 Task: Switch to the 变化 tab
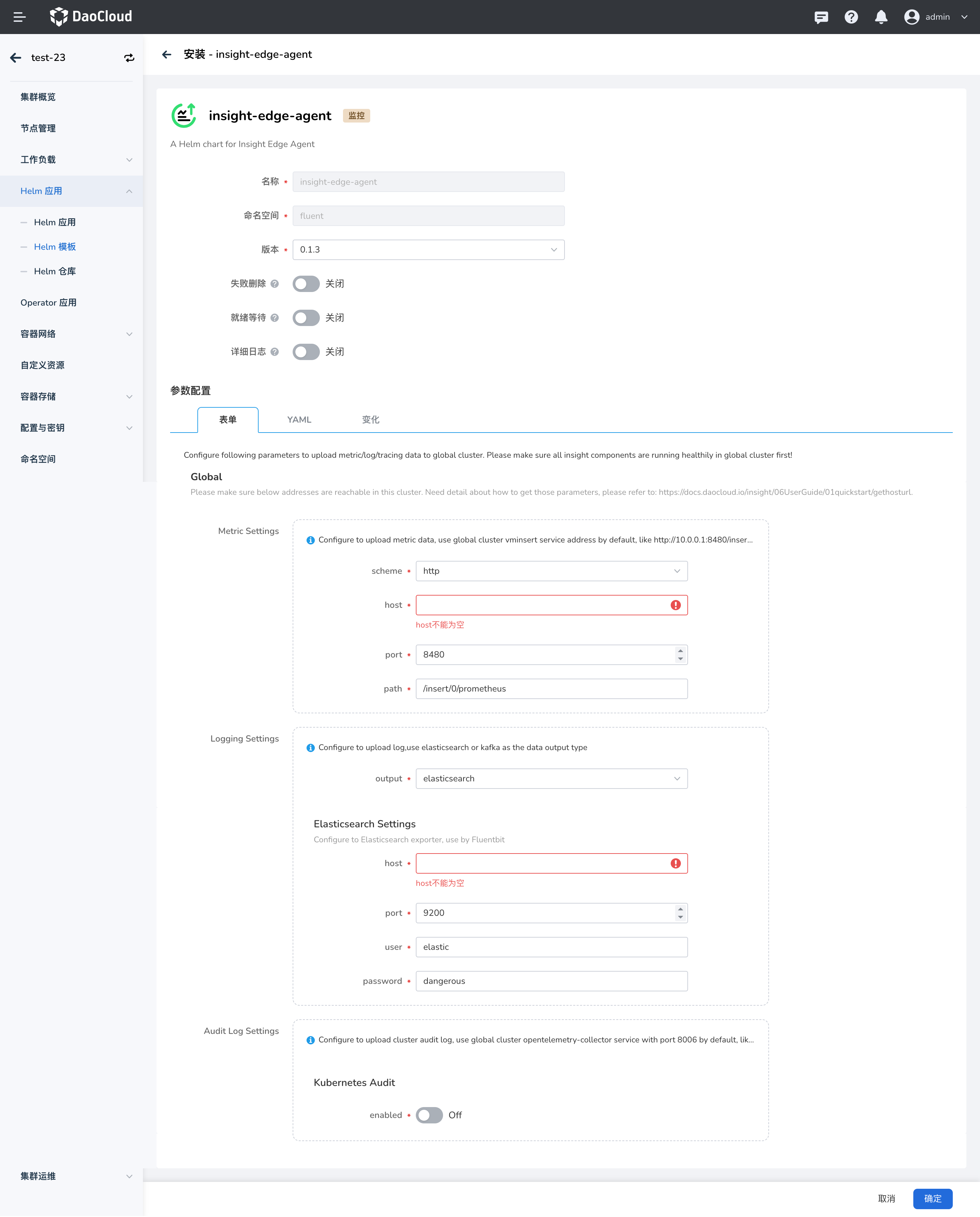coord(370,419)
